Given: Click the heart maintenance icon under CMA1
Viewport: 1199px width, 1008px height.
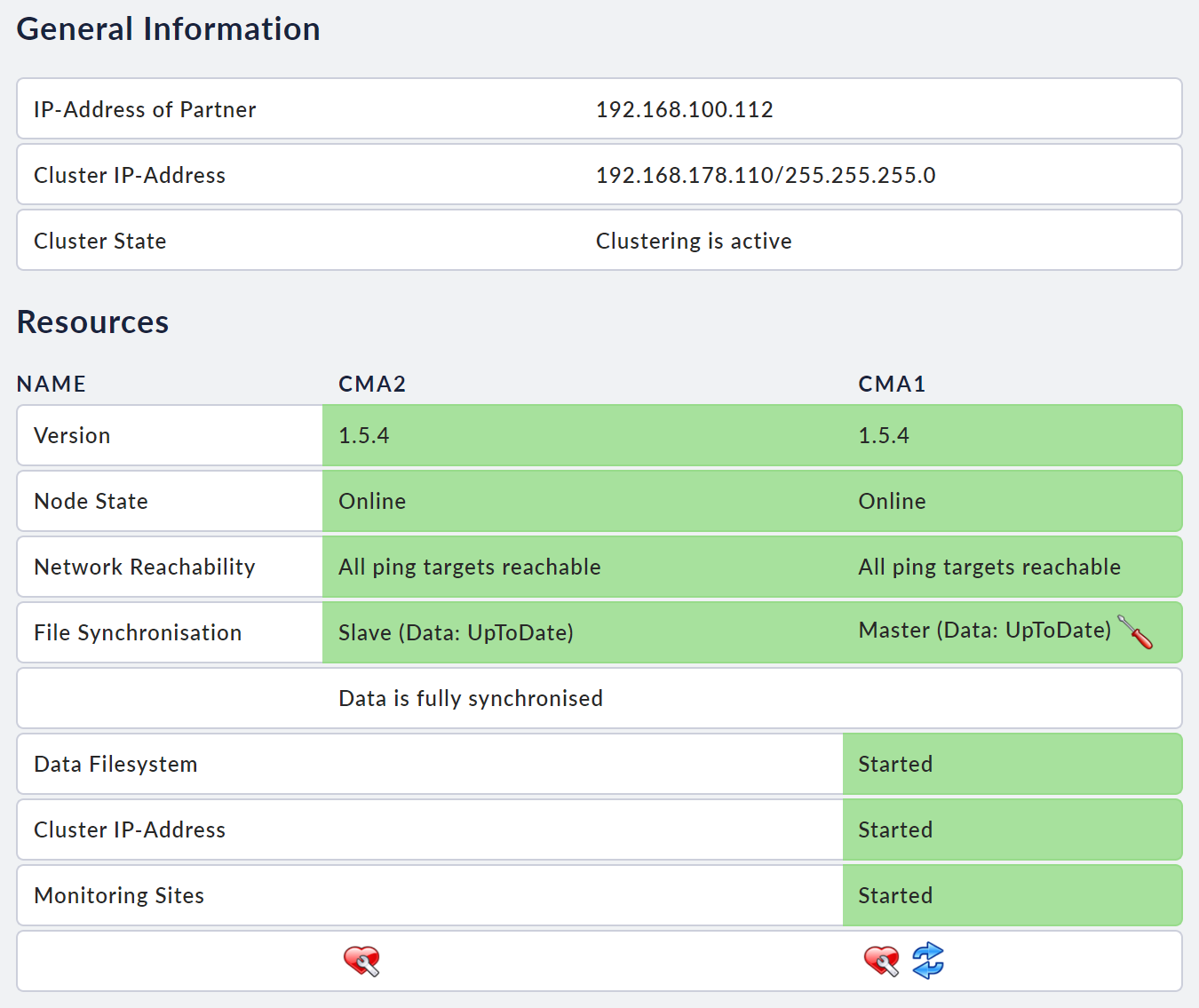Looking at the screenshot, I should tap(881, 961).
